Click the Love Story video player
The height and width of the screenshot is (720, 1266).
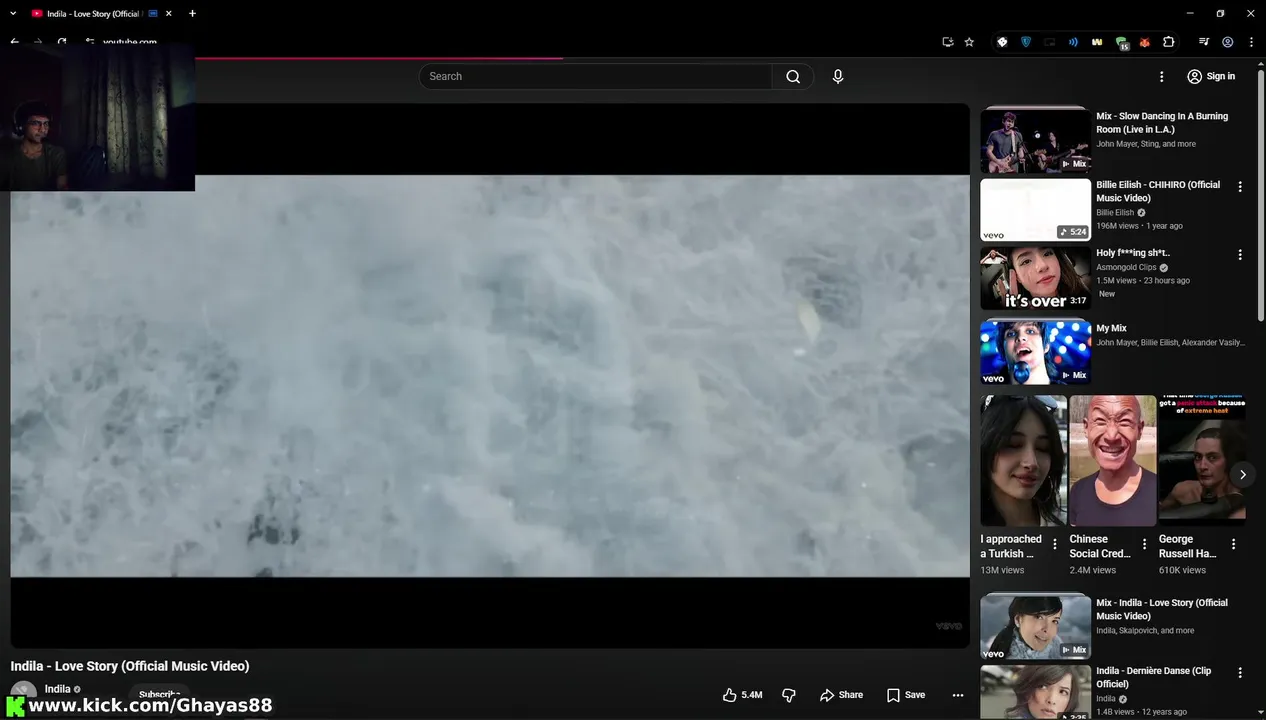point(490,376)
